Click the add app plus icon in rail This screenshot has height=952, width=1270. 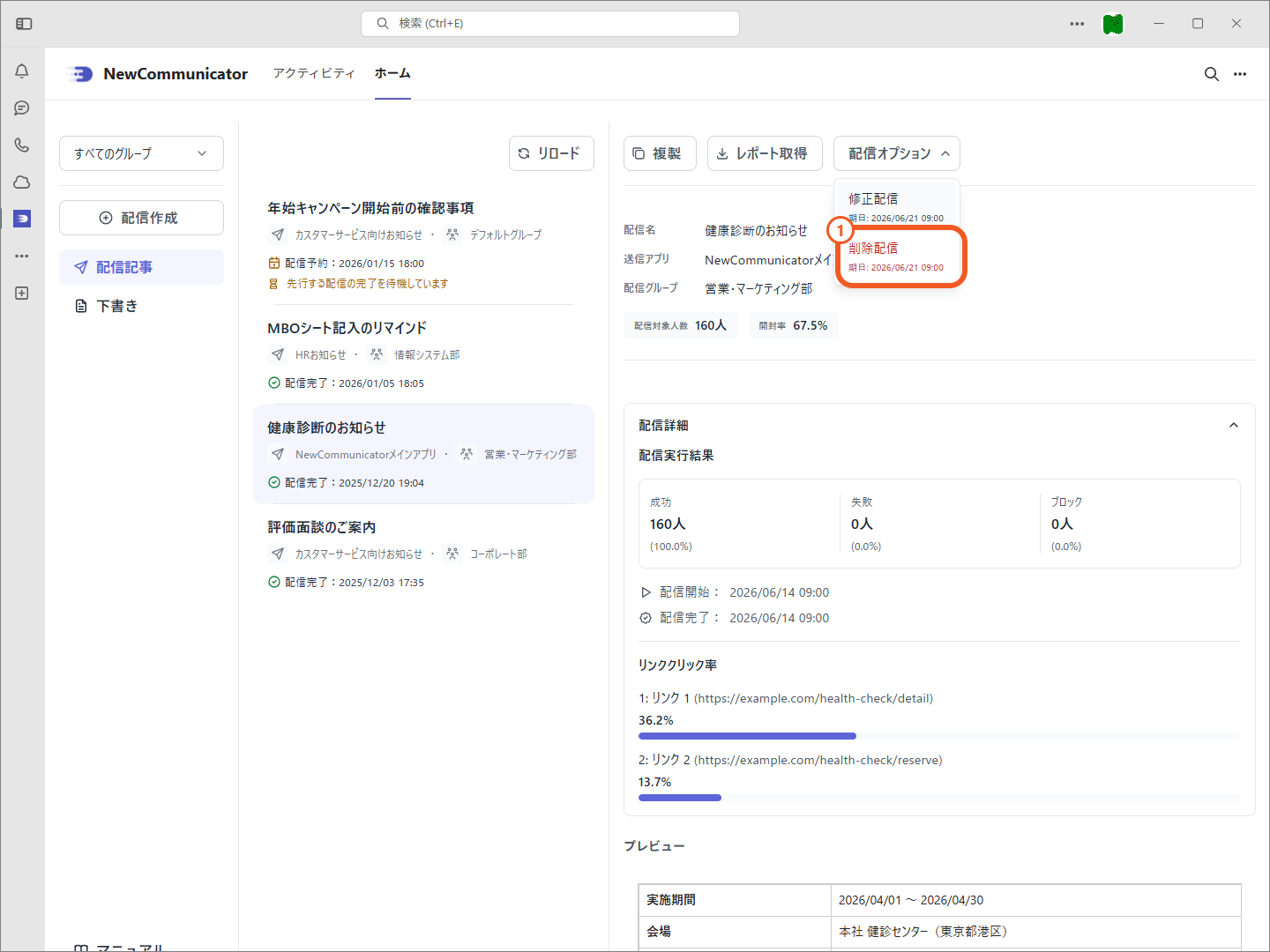click(22, 293)
